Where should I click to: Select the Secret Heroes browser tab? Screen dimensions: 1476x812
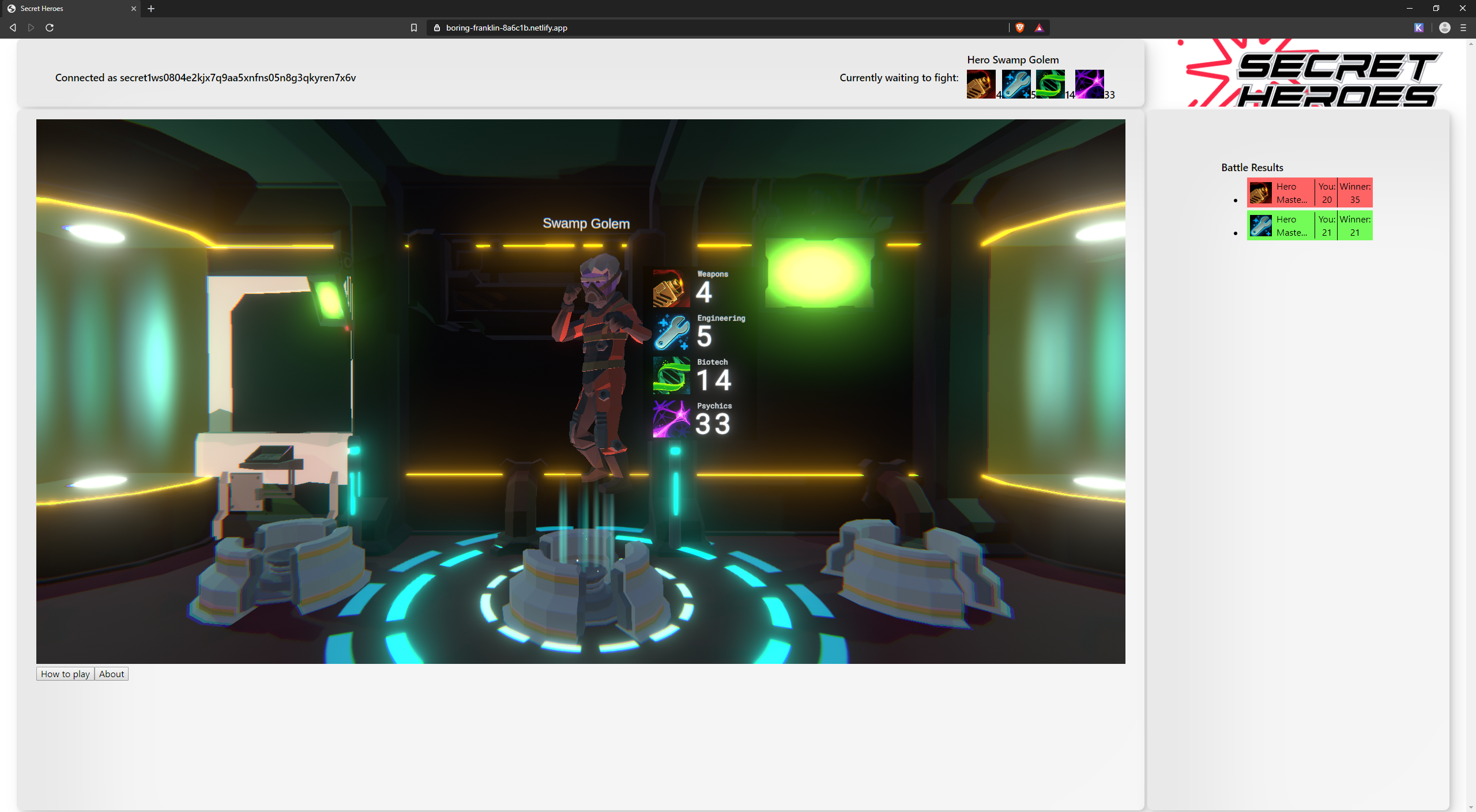click(69, 9)
